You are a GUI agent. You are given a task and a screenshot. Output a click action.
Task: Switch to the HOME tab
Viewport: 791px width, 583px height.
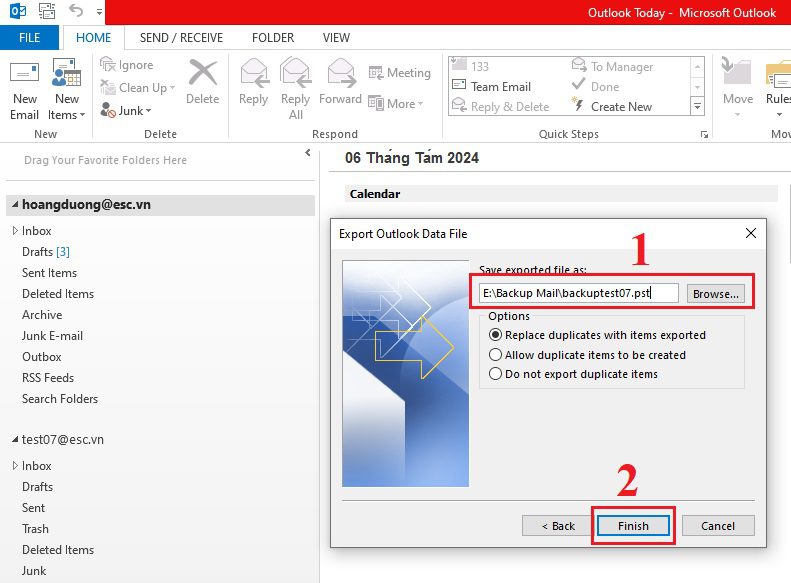93,38
